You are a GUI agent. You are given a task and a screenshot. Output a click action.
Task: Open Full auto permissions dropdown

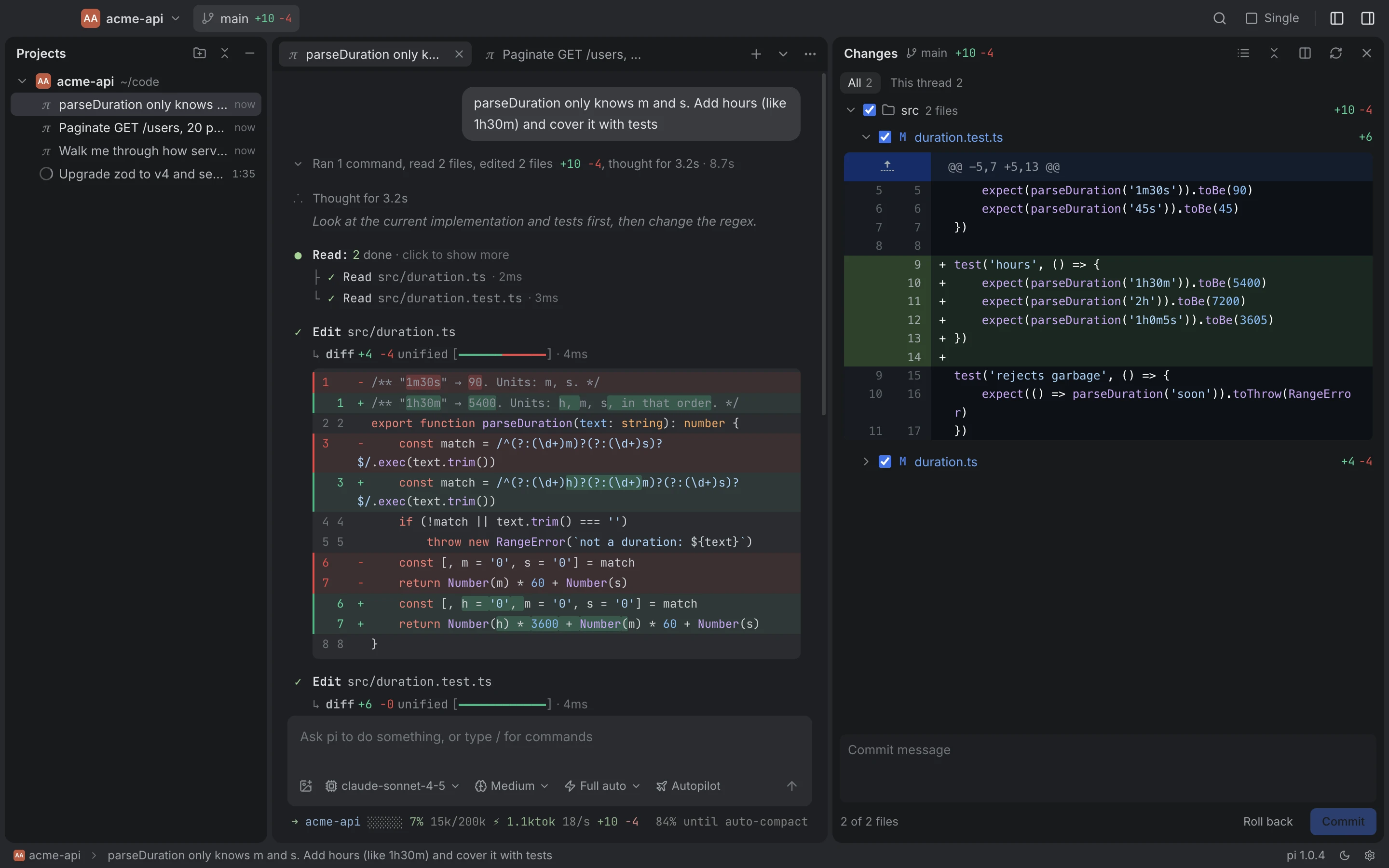(x=602, y=786)
